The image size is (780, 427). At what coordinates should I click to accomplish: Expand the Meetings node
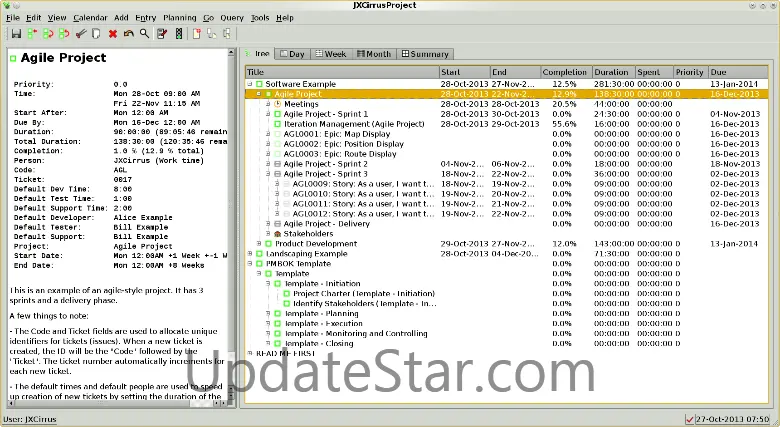click(x=268, y=104)
